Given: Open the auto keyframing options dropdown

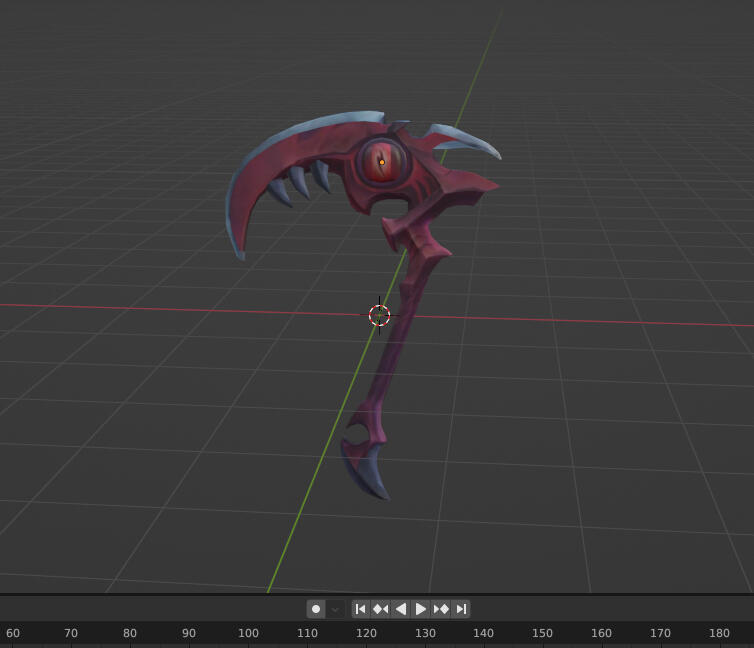Looking at the screenshot, I should click(x=335, y=609).
